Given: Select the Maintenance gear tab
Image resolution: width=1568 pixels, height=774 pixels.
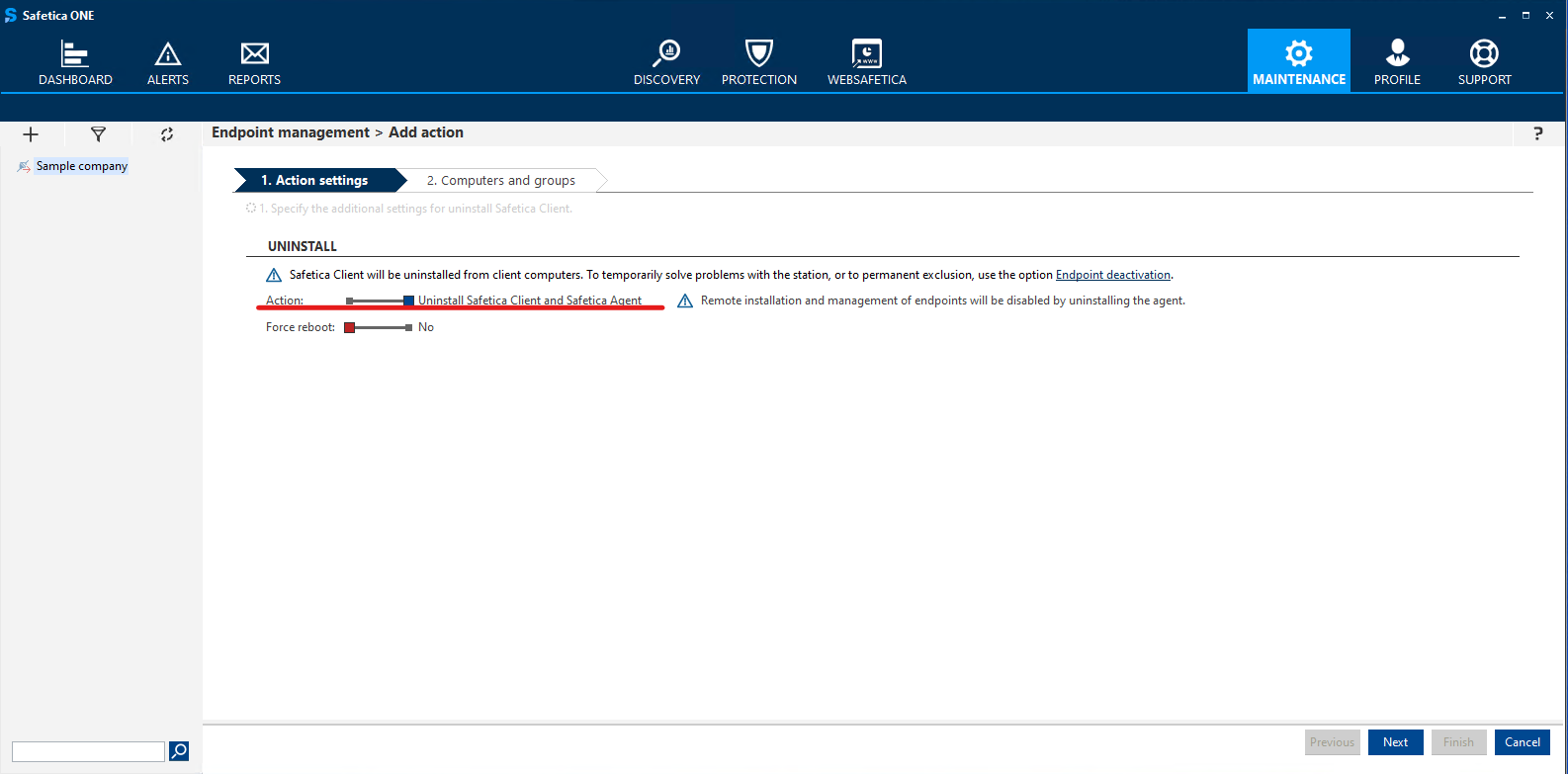Looking at the screenshot, I should pos(1298,60).
